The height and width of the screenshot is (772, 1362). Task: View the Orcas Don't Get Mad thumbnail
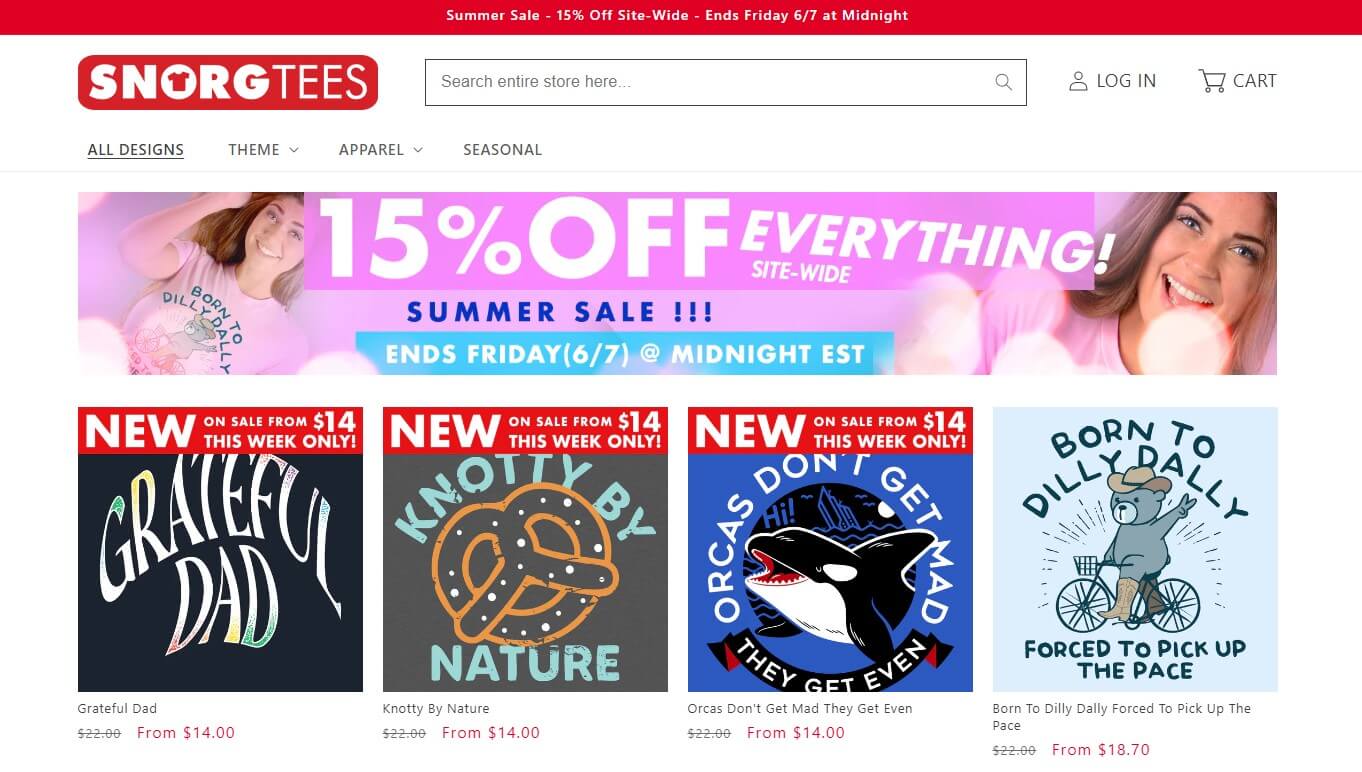pos(830,549)
